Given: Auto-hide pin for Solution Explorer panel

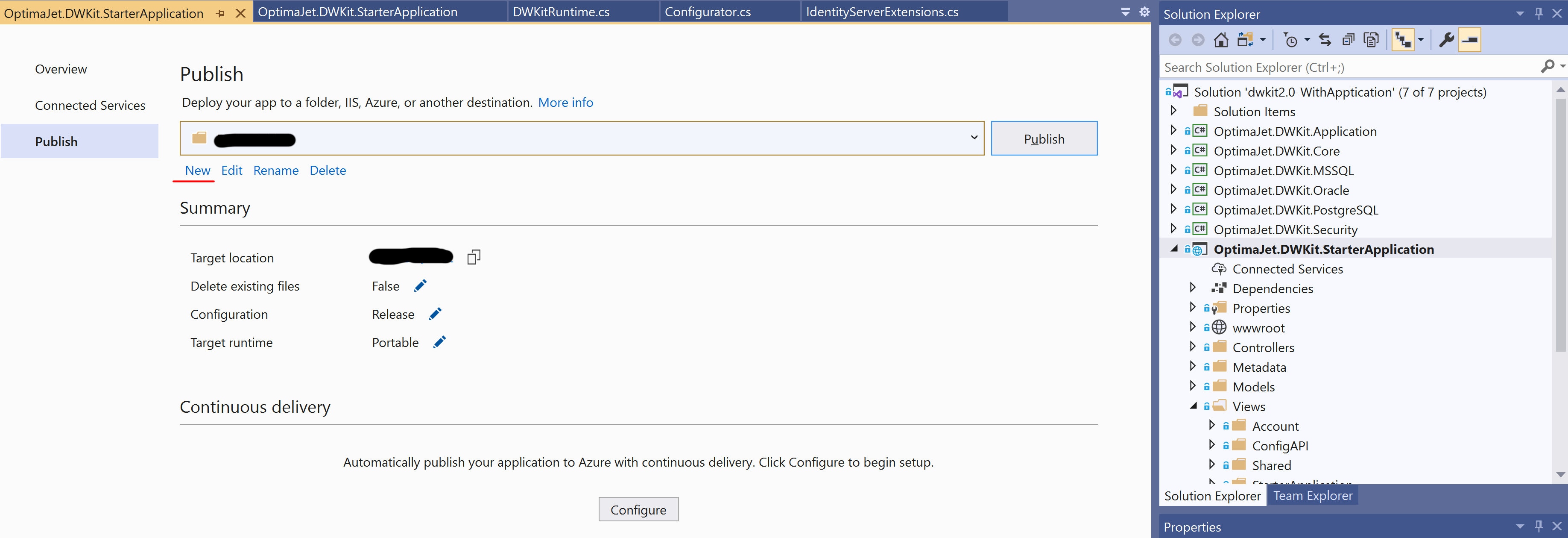Looking at the screenshot, I should click(1538, 13).
